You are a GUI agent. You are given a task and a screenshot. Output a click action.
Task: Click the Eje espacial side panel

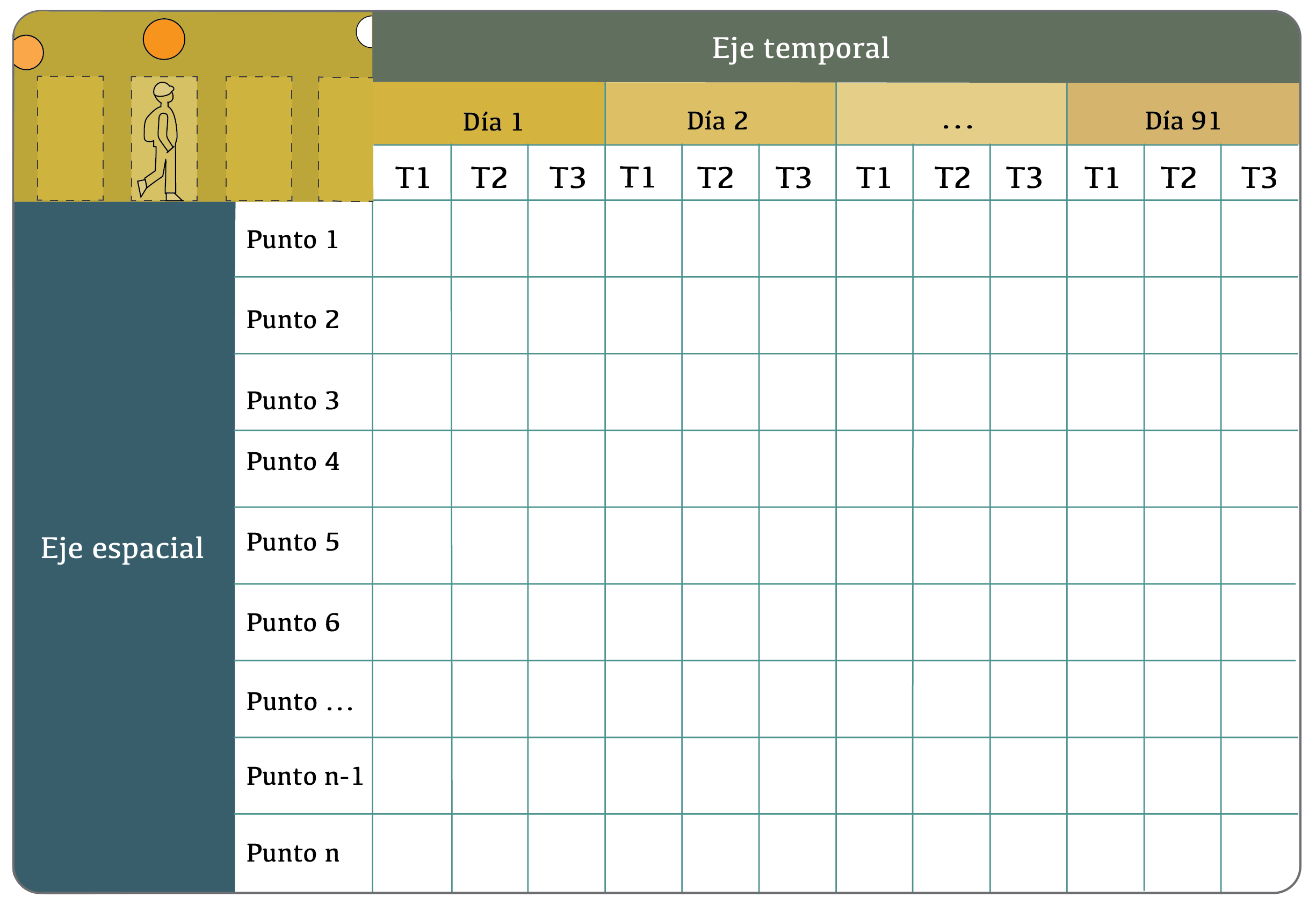coord(124,547)
